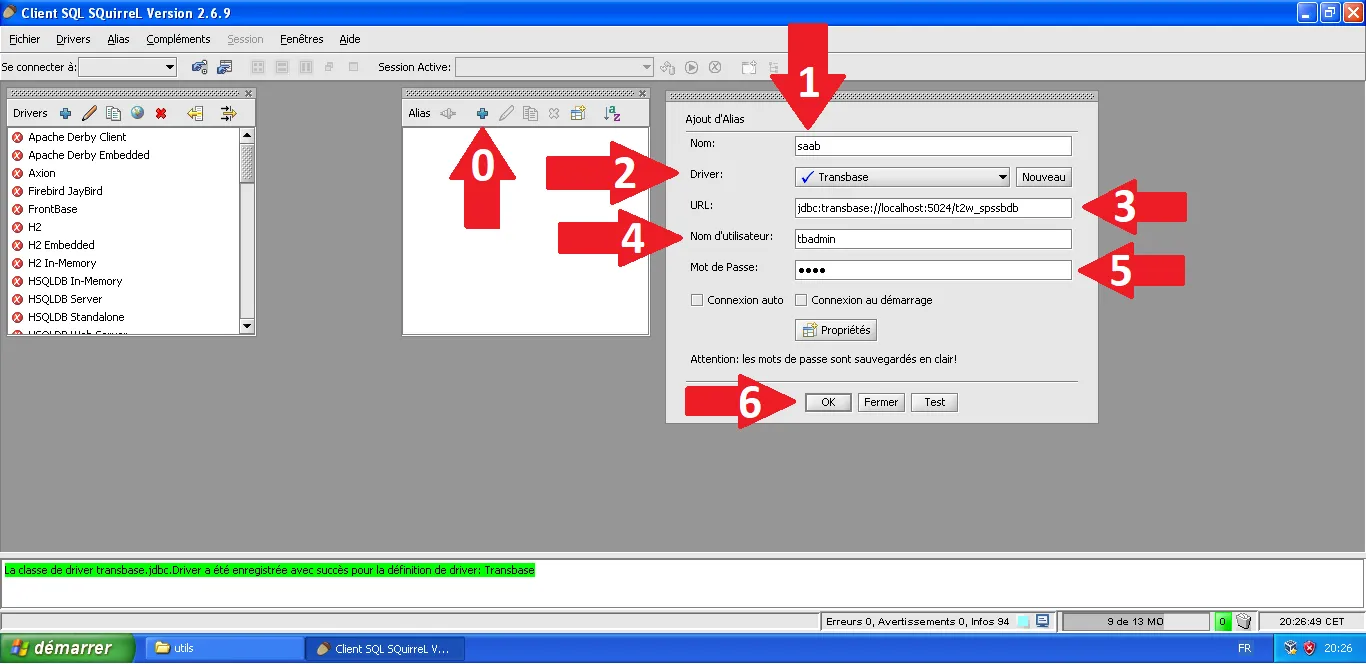1366x664 pixels.
Task: Click the modify driver pencil icon
Action: pyautogui.click(x=88, y=113)
